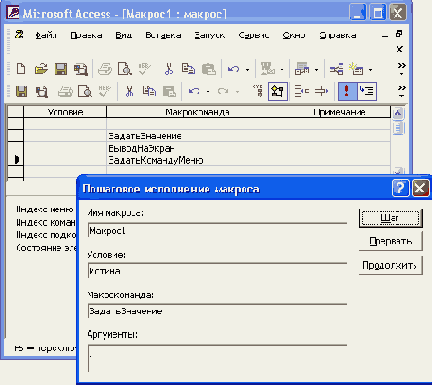432x385 pixels.
Task: Open the Файл menu
Action: (x=46, y=35)
